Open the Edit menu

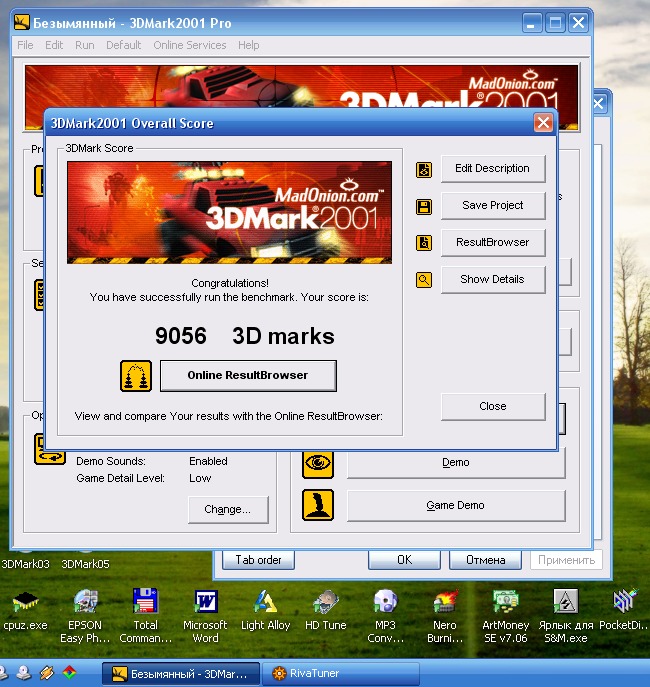(x=54, y=45)
